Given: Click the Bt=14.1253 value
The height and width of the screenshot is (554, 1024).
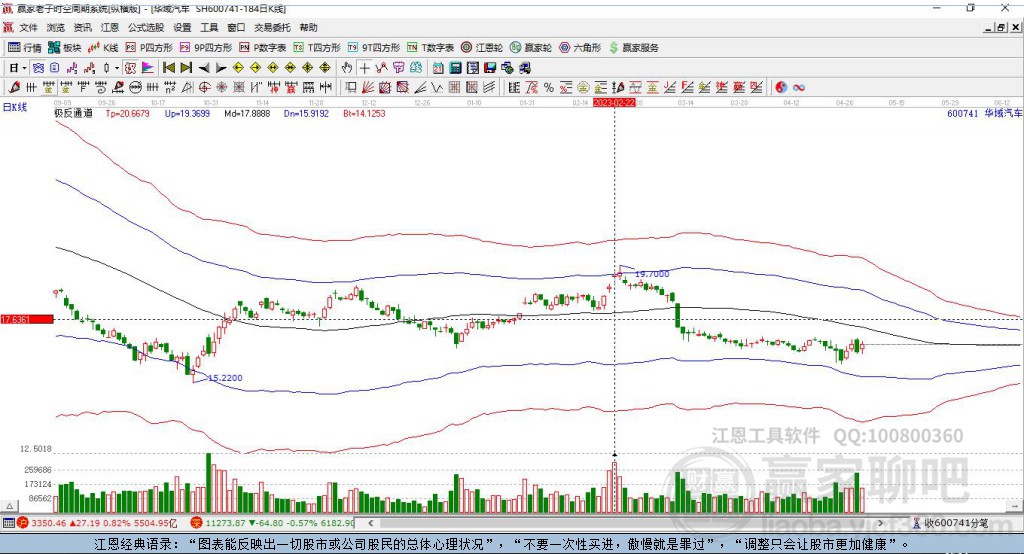Looking at the screenshot, I should [364, 113].
